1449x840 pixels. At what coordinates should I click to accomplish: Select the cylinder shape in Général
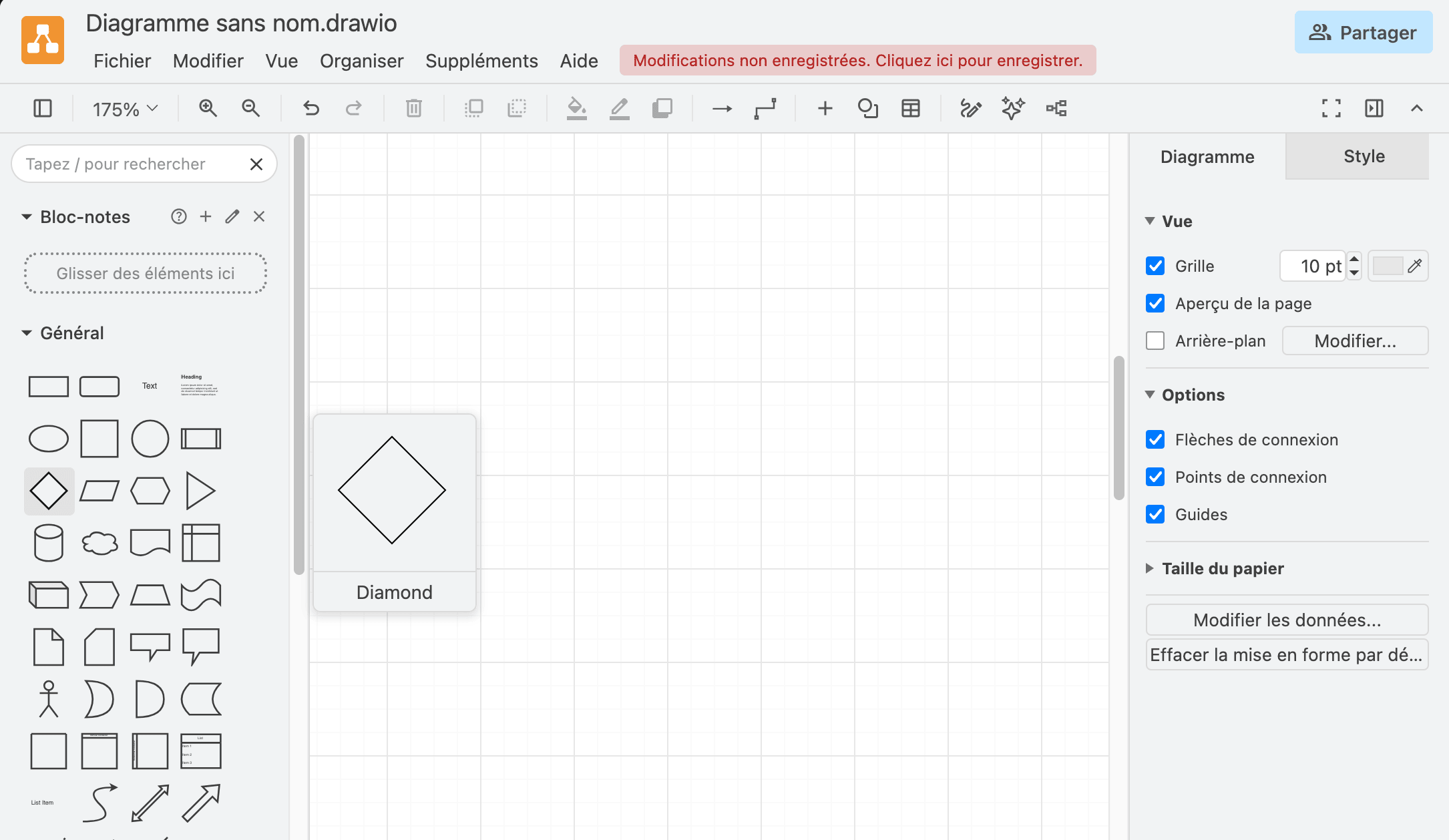point(49,543)
